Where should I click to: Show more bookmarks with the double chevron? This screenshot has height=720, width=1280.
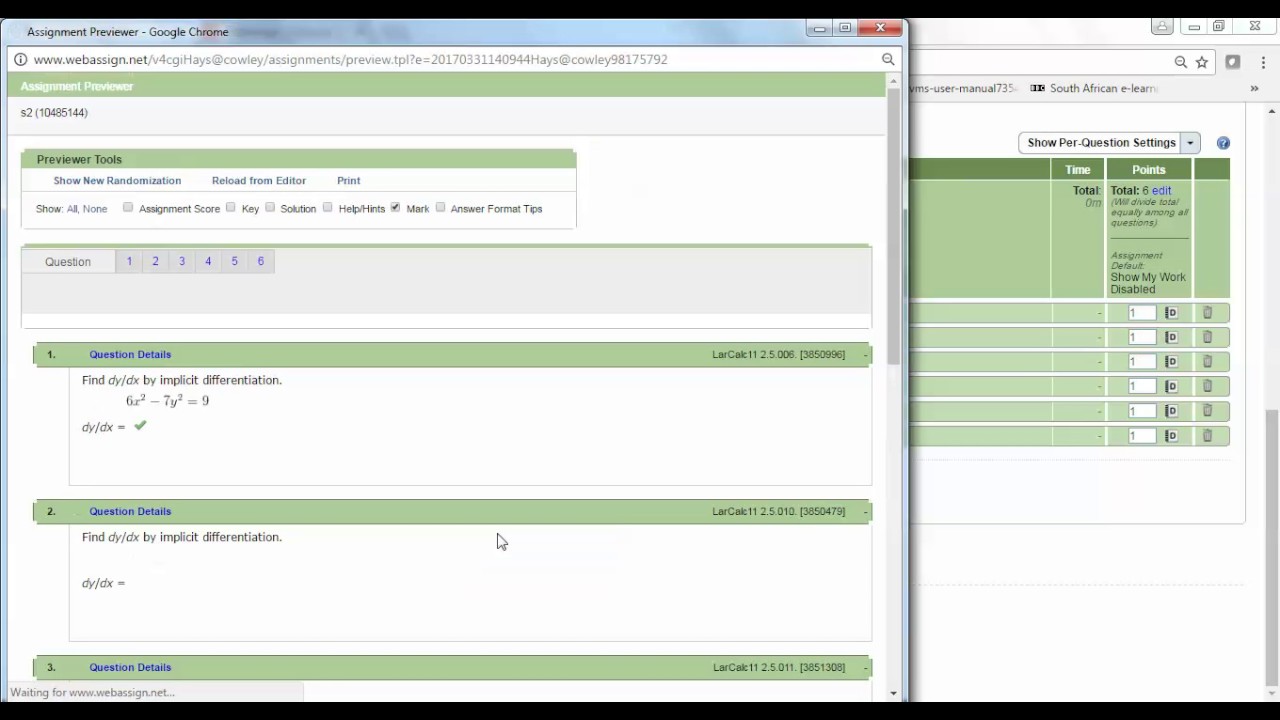pyautogui.click(x=1254, y=88)
